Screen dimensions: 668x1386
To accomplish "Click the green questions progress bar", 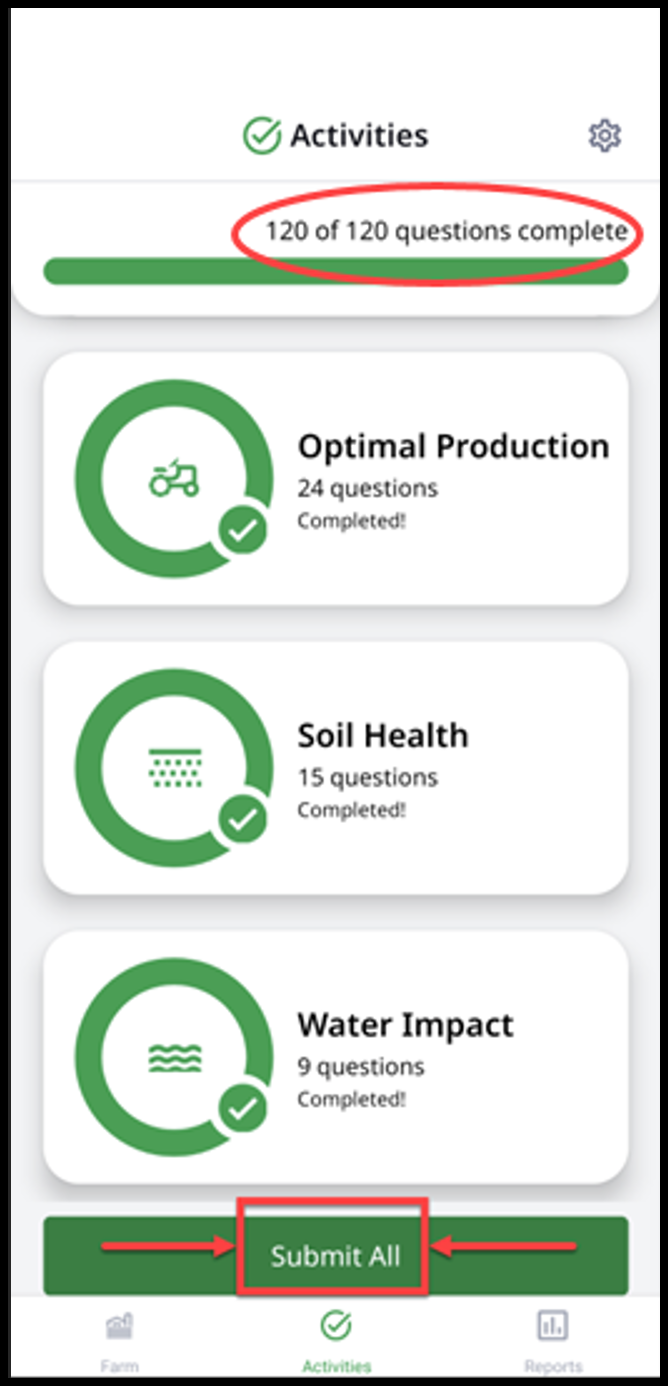I will pos(335,271).
